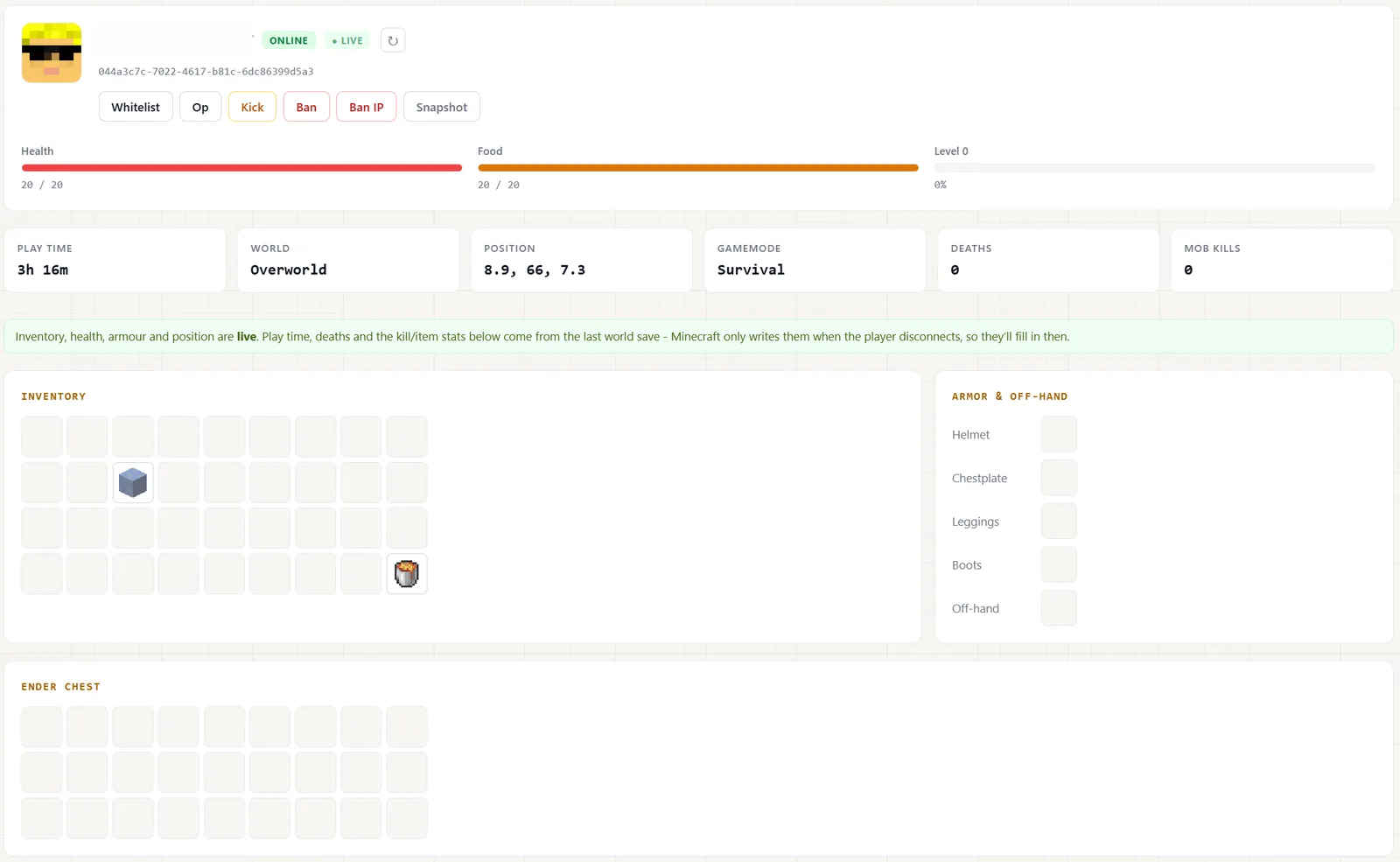Click the player avatar head image
The height and width of the screenshot is (862, 1400).
point(52,53)
